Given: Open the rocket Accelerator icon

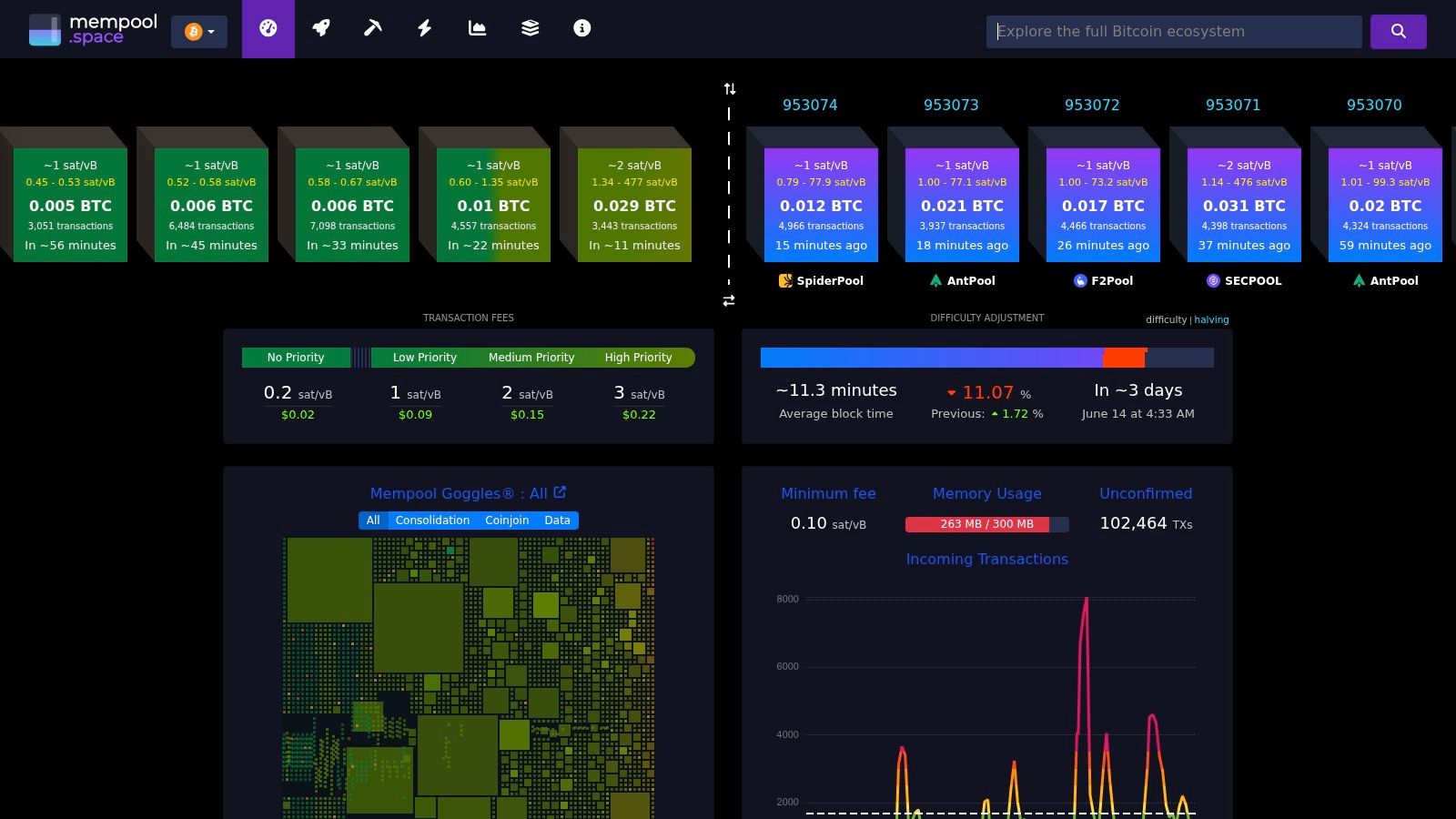Looking at the screenshot, I should point(320,28).
